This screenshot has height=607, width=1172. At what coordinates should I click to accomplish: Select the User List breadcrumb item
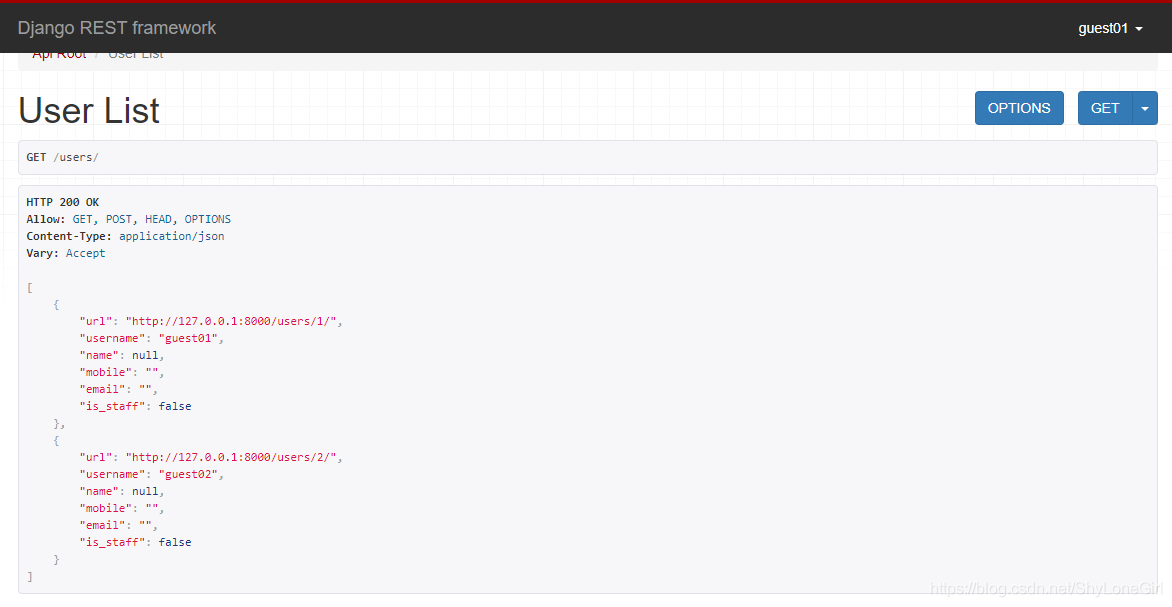click(x=135, y=53)
